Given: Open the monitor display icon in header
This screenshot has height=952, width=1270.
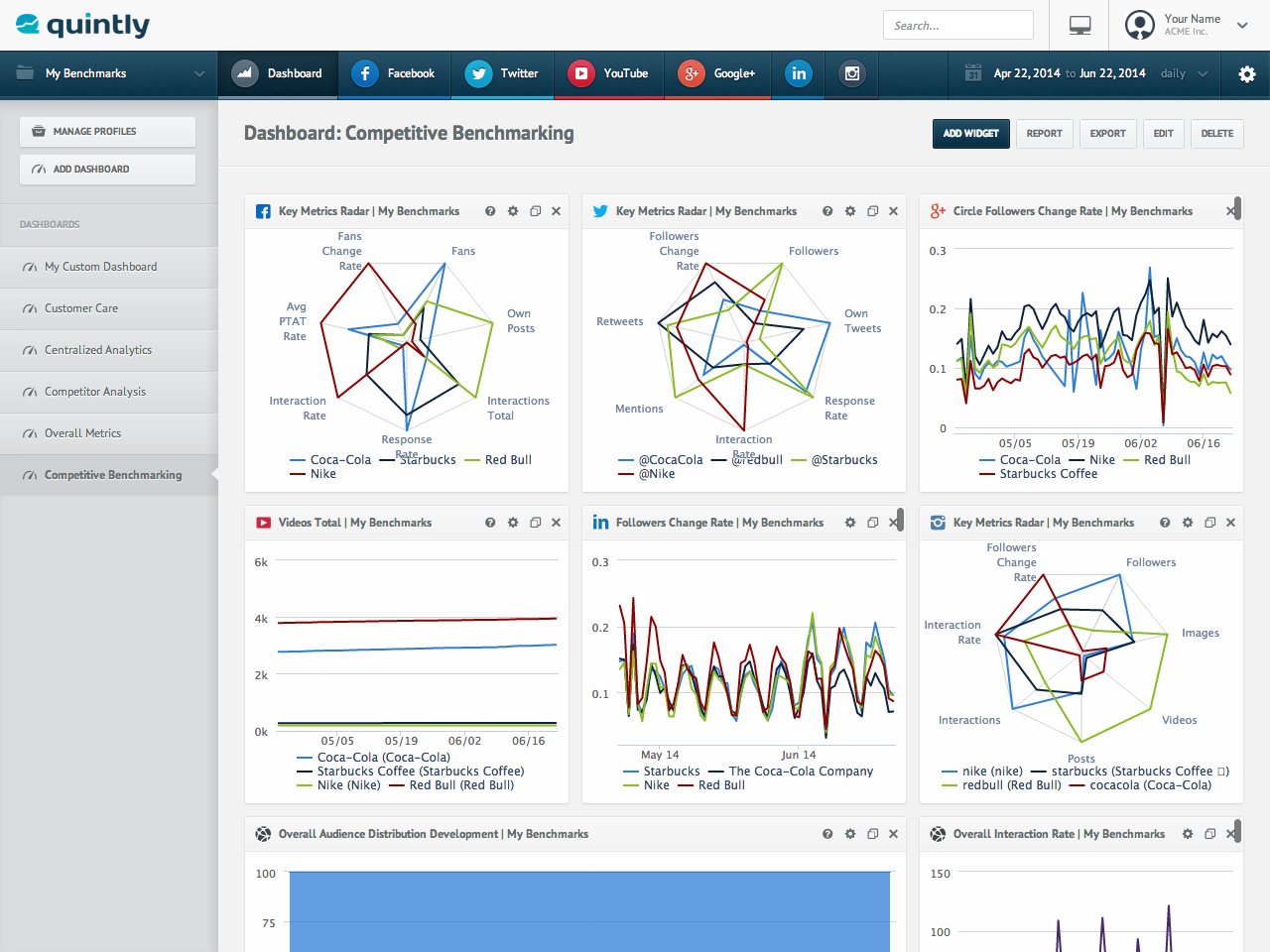Looking at the screenshot, I should tap(1080, 26).
